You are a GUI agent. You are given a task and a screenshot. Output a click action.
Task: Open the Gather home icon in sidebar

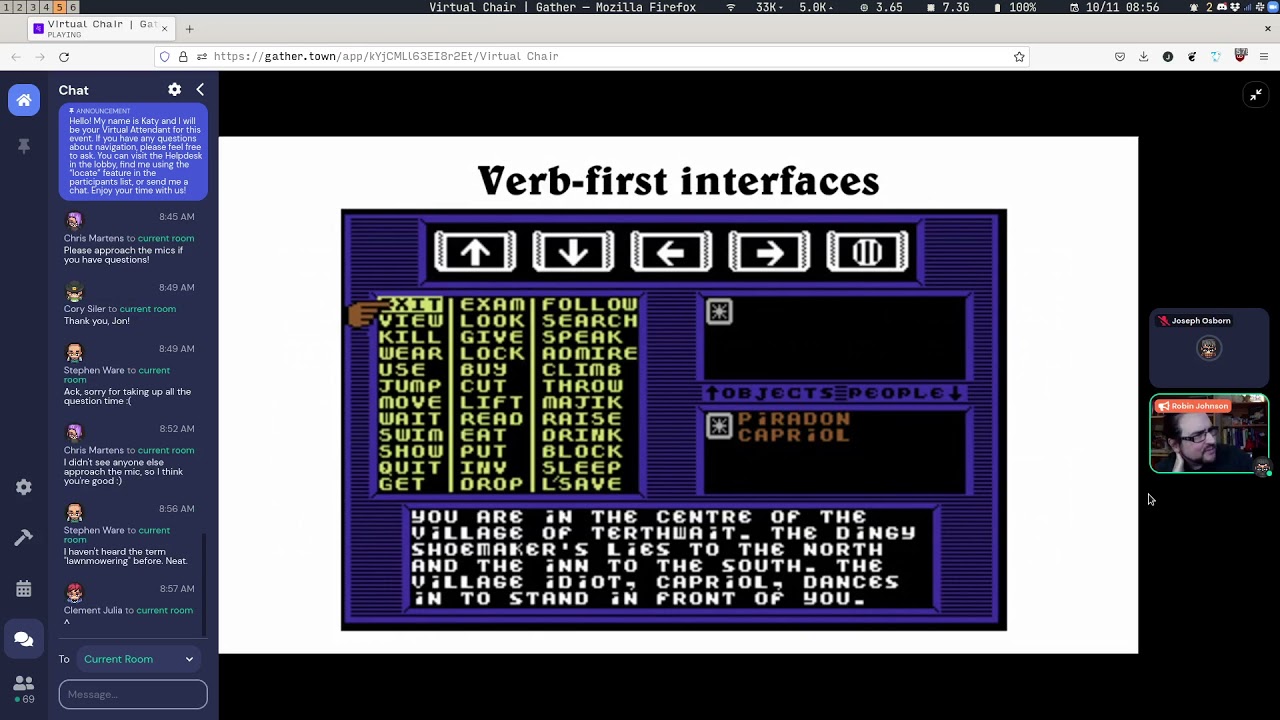pos(24,100)
